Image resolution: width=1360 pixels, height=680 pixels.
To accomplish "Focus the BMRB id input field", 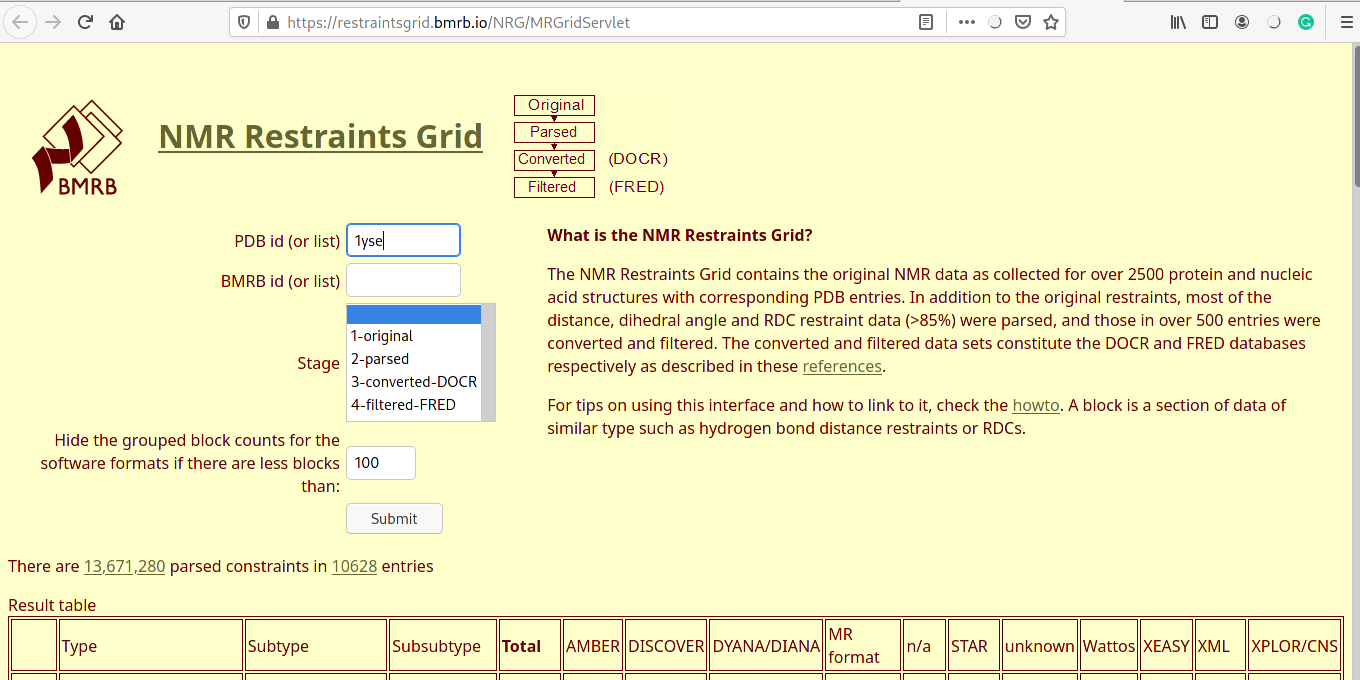I will coord(403,281).
